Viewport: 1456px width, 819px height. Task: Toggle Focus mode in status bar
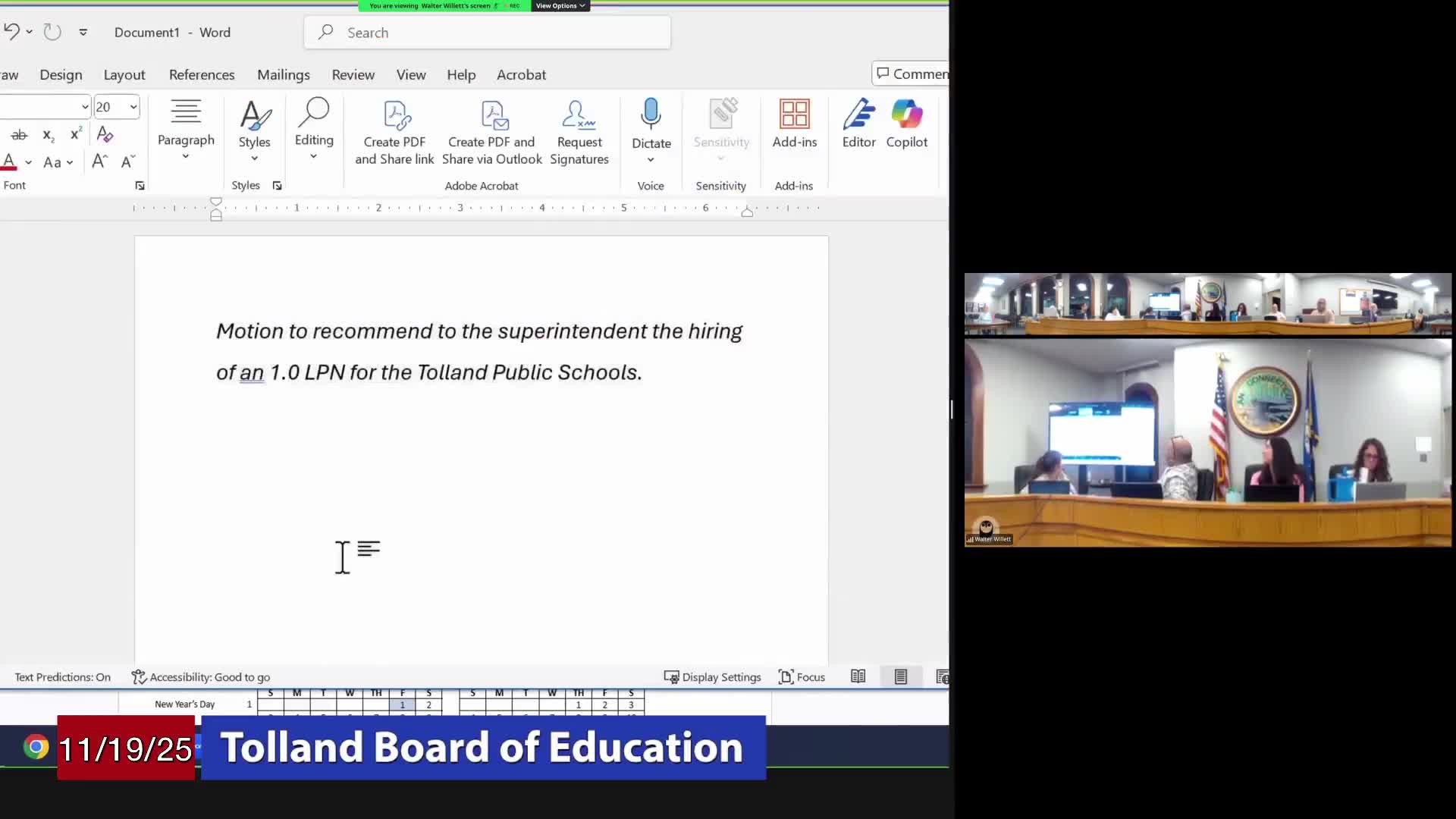point(802,677)
